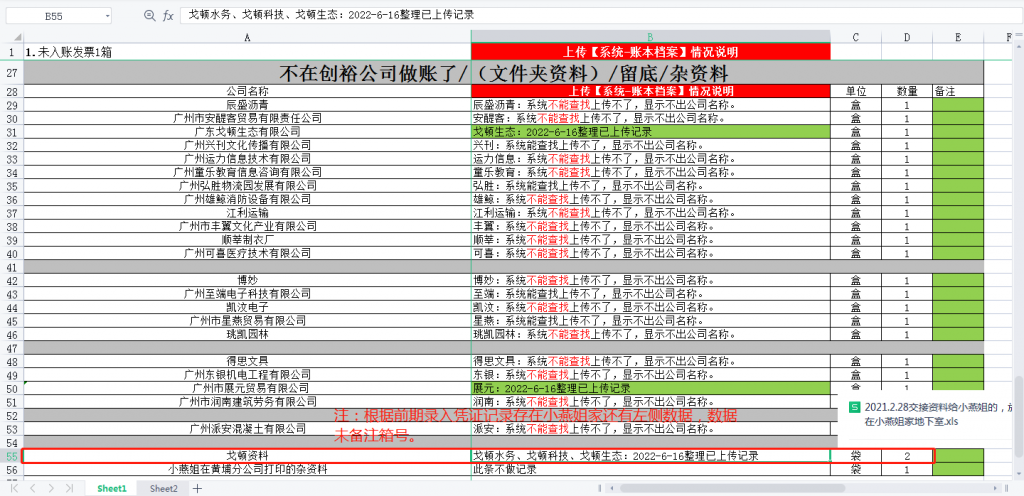The width and height of the screenshot is (1024, 496).
Task: Select the green cell 戈顿生态 in row 31
Action: (x=650, y=131)
